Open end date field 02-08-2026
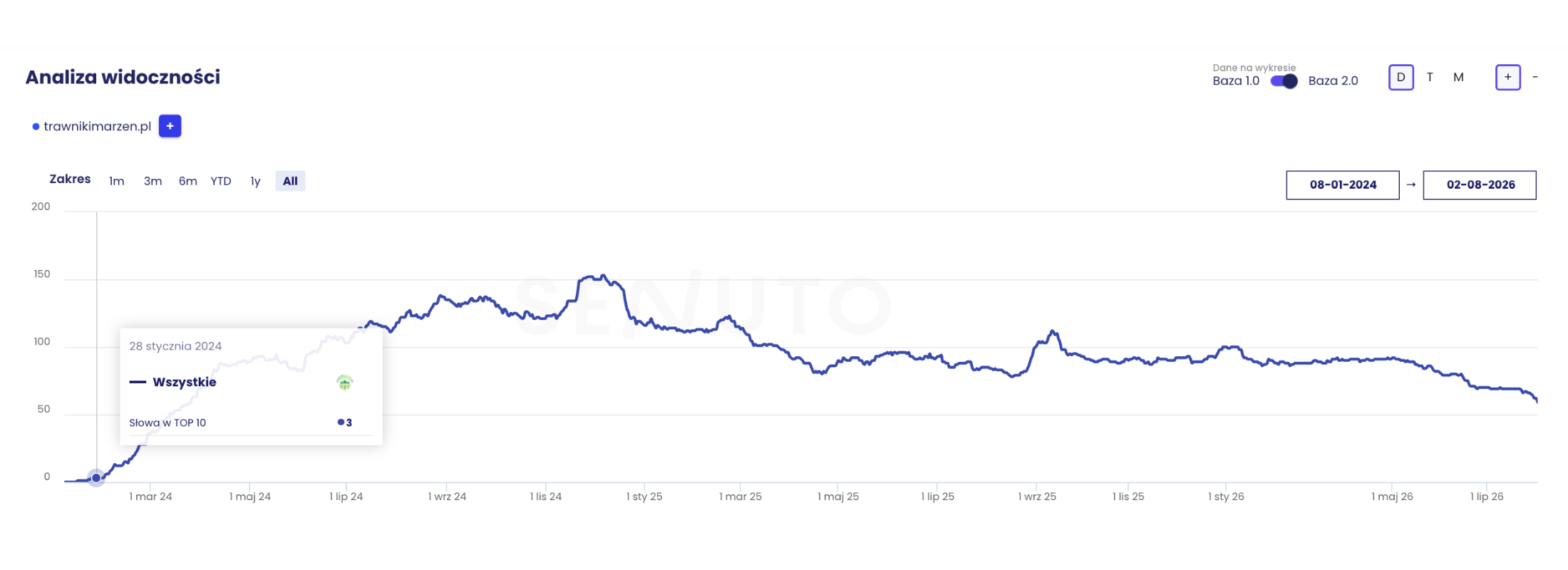Screen dimensions: 1568x570 coord(1480,185)
